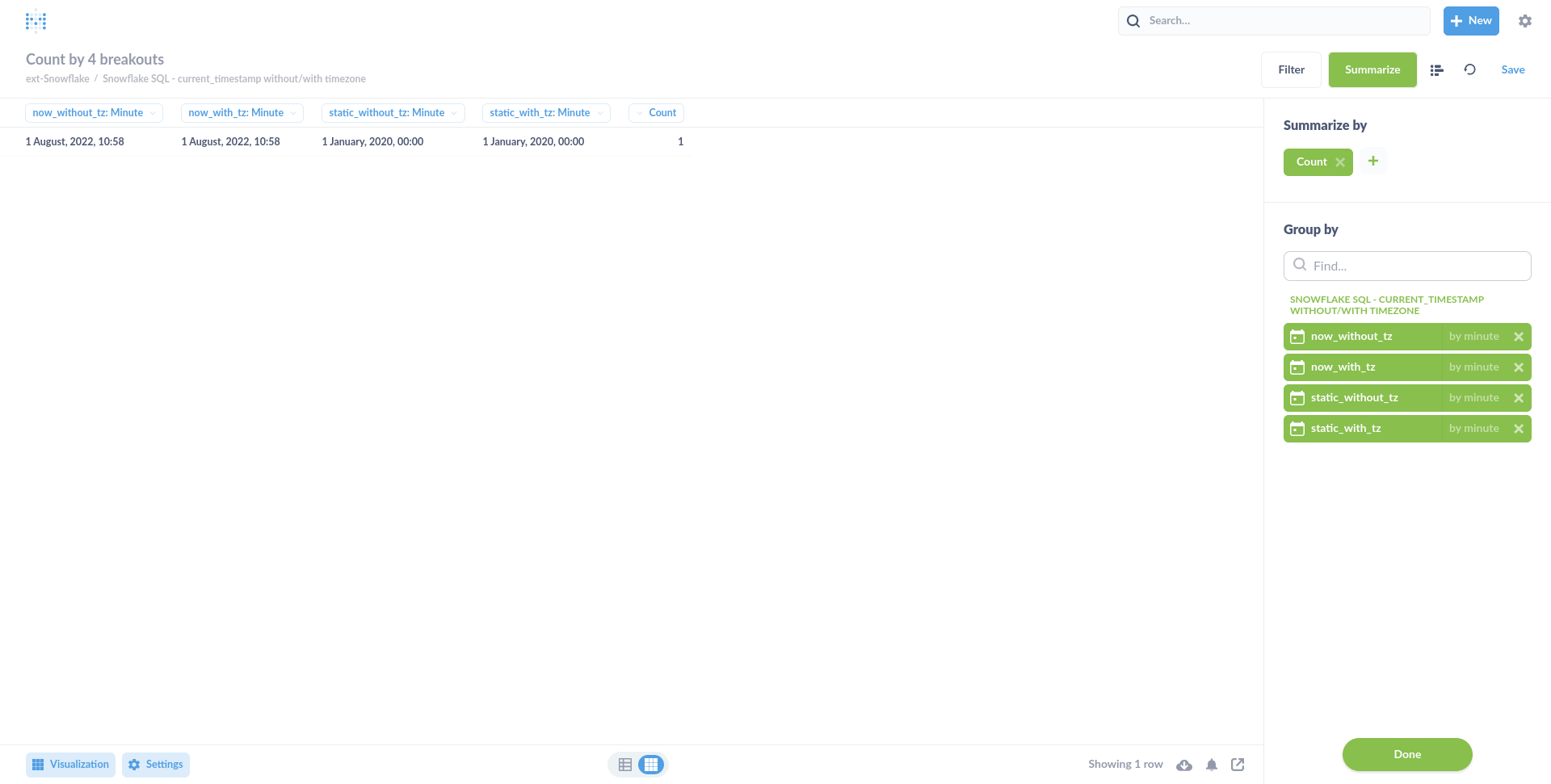Save the current question
The width and height of the screenshot is (1551, 784).
click(x=1513, y=69)
